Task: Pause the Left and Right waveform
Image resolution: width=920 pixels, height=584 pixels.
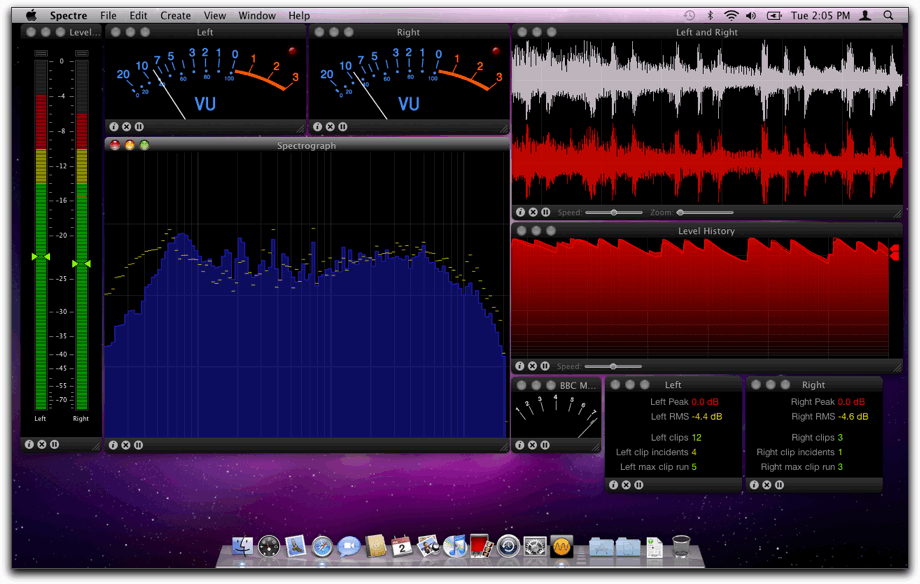Action: tap(546, 212)
